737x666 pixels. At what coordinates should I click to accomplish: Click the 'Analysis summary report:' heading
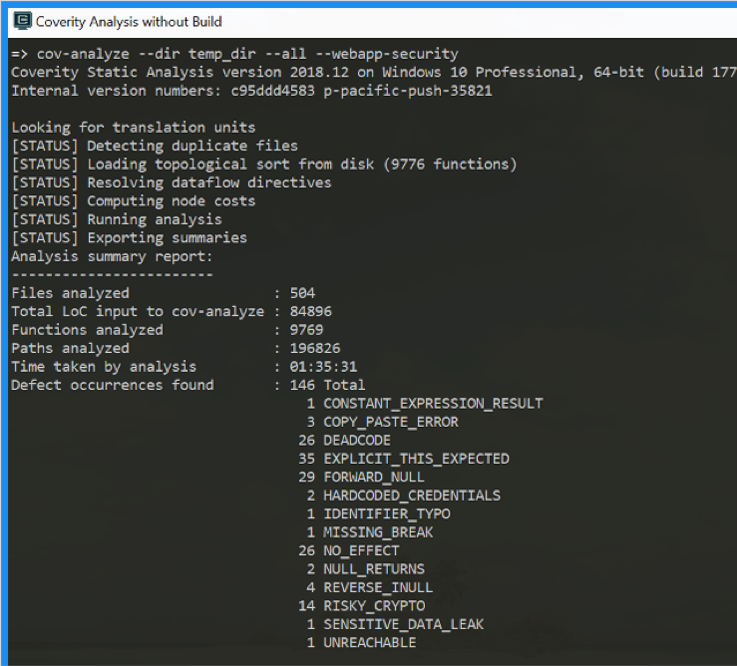tap(112, 256)
